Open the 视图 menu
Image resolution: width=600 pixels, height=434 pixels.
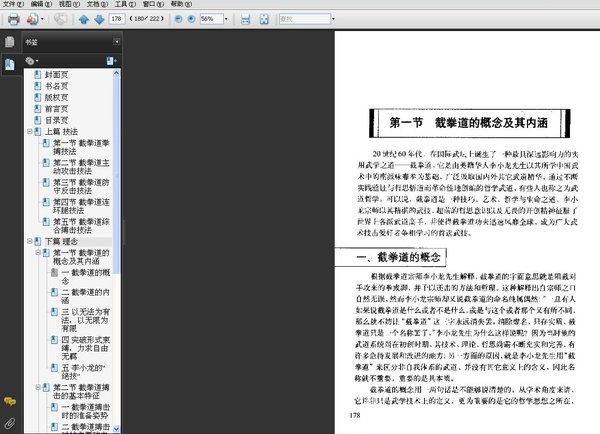pyautogui.click(x=69, y=4)
